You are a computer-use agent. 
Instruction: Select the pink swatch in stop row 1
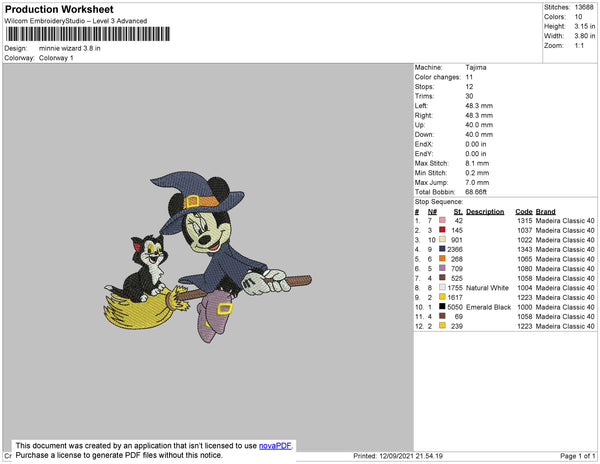tap(442, 220)
